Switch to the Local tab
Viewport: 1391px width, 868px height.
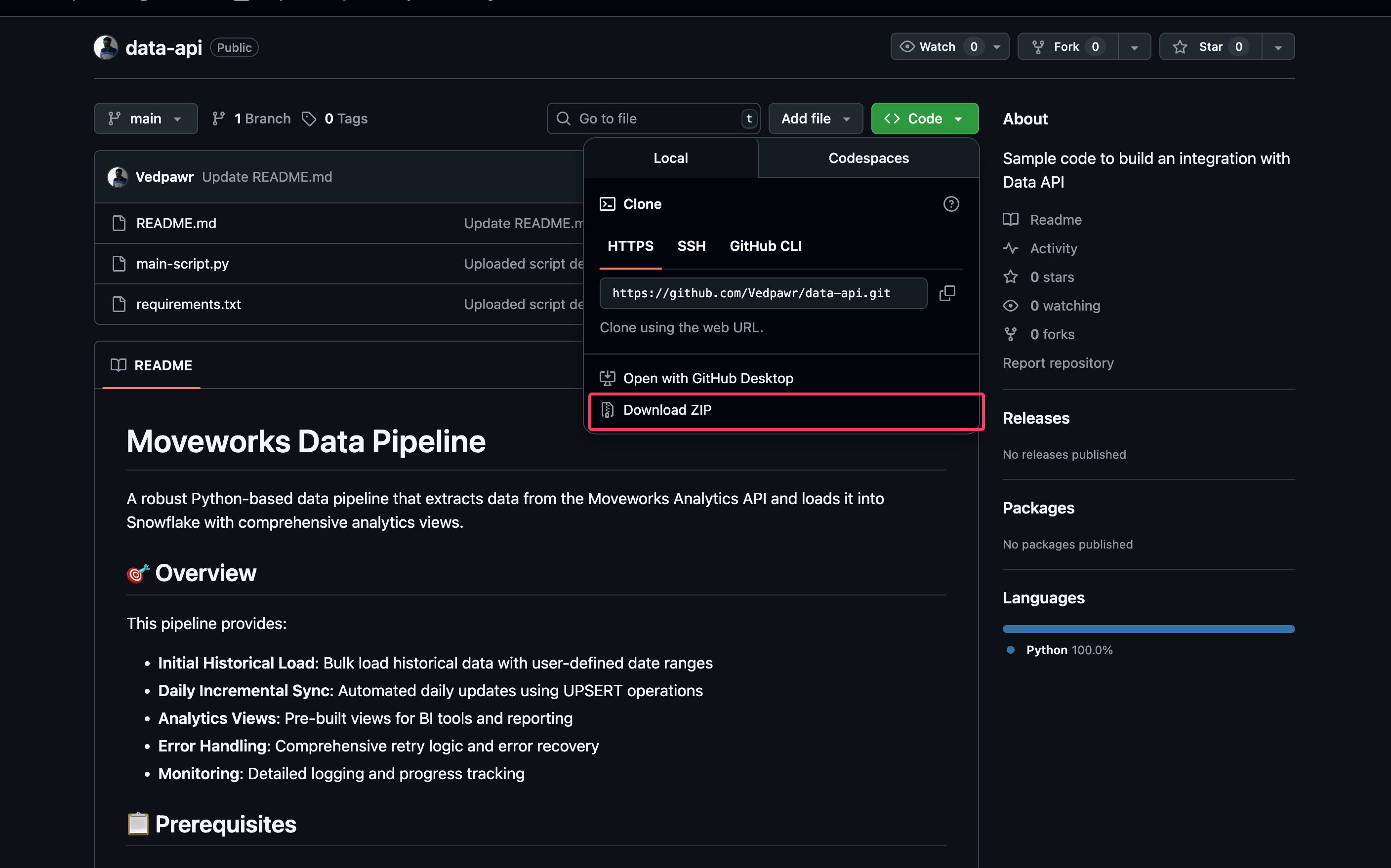[x=671, y=158]
